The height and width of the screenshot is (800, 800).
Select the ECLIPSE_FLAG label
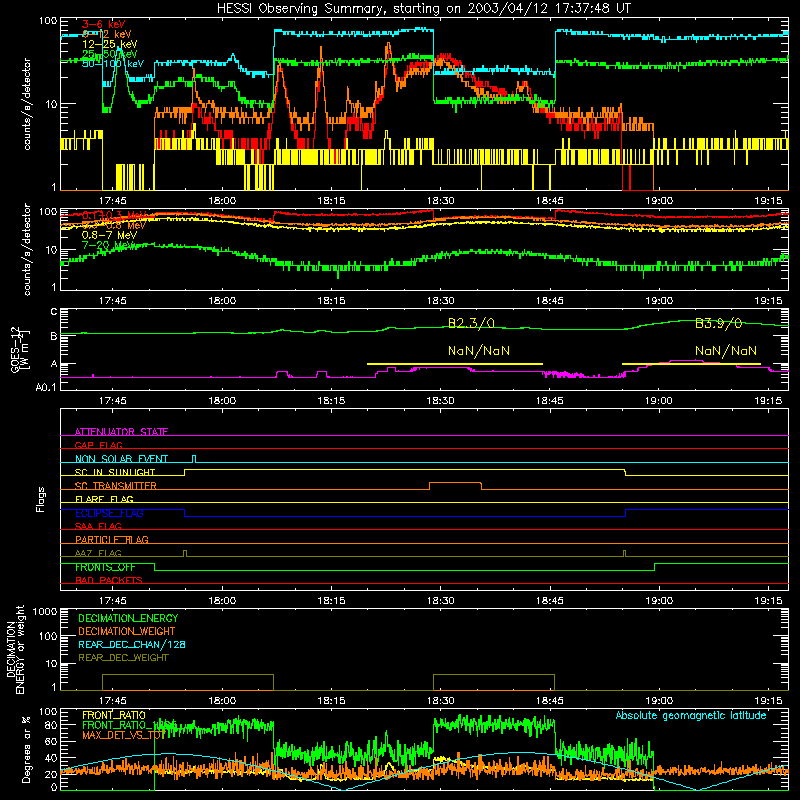pyautogui.click(x=109, y=513)
